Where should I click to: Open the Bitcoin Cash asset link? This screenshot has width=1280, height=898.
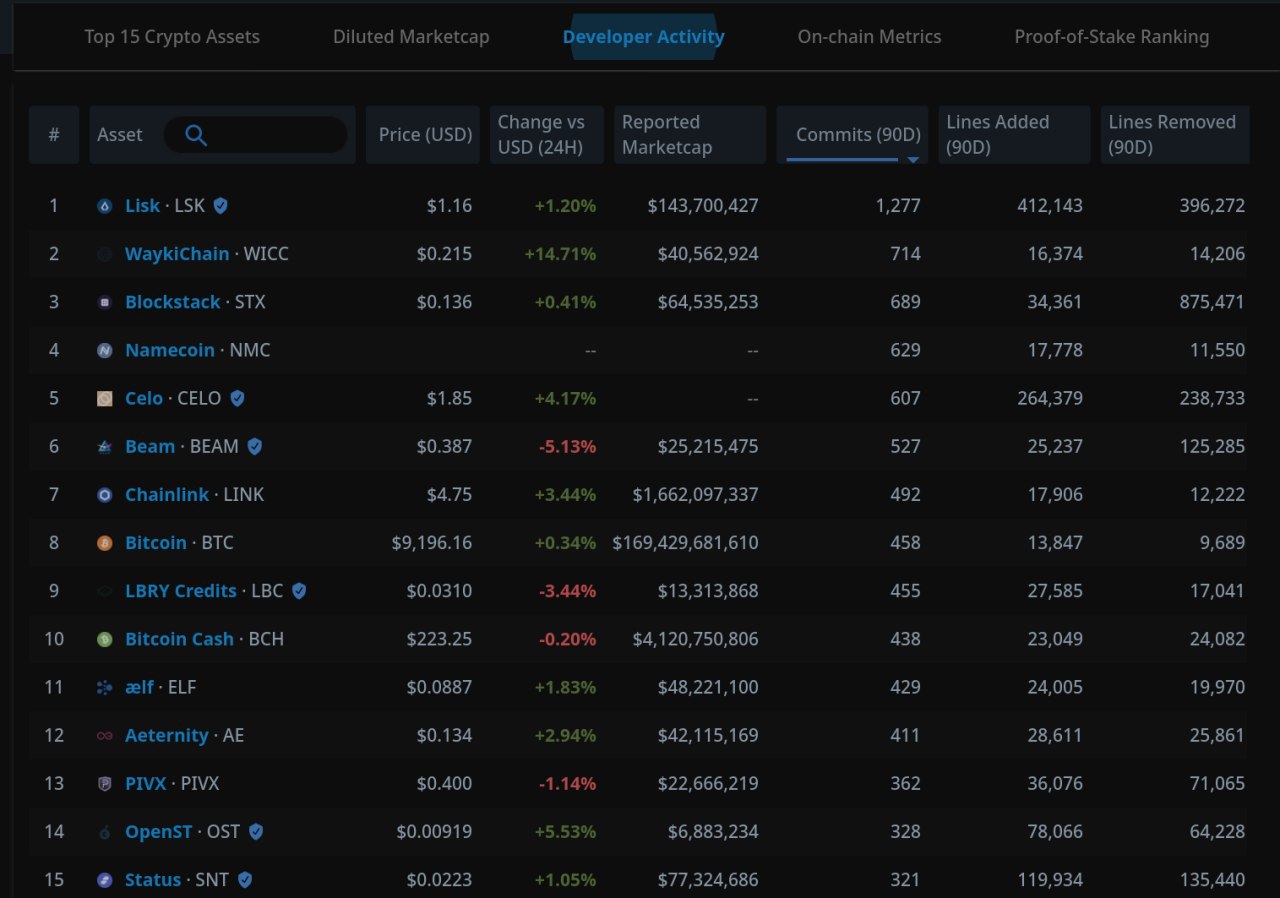click(x=179, y=639)
